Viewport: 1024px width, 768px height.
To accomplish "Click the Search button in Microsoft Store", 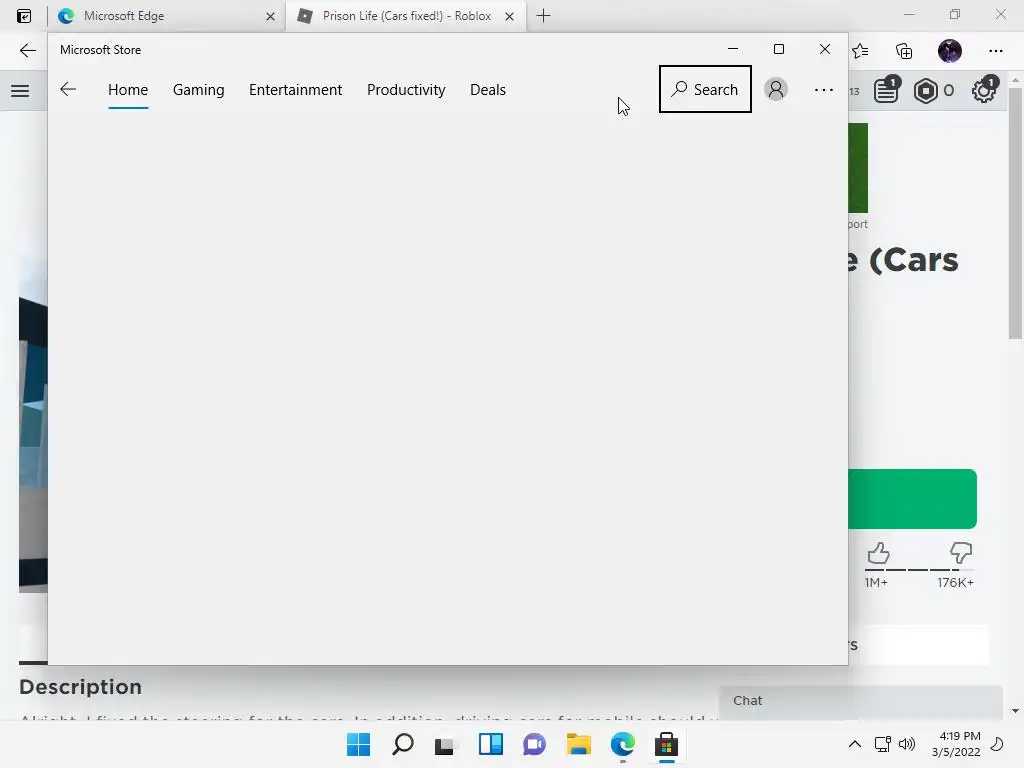I will pos(705,89).
